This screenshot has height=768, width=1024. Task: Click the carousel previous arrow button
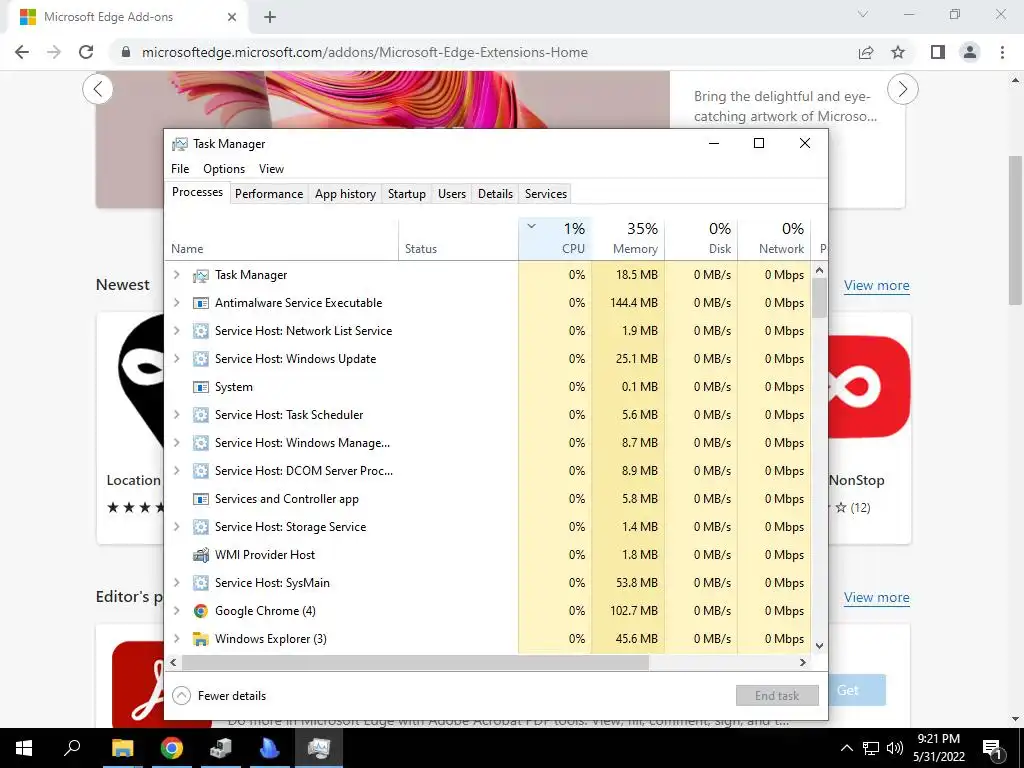coord(98,89)
